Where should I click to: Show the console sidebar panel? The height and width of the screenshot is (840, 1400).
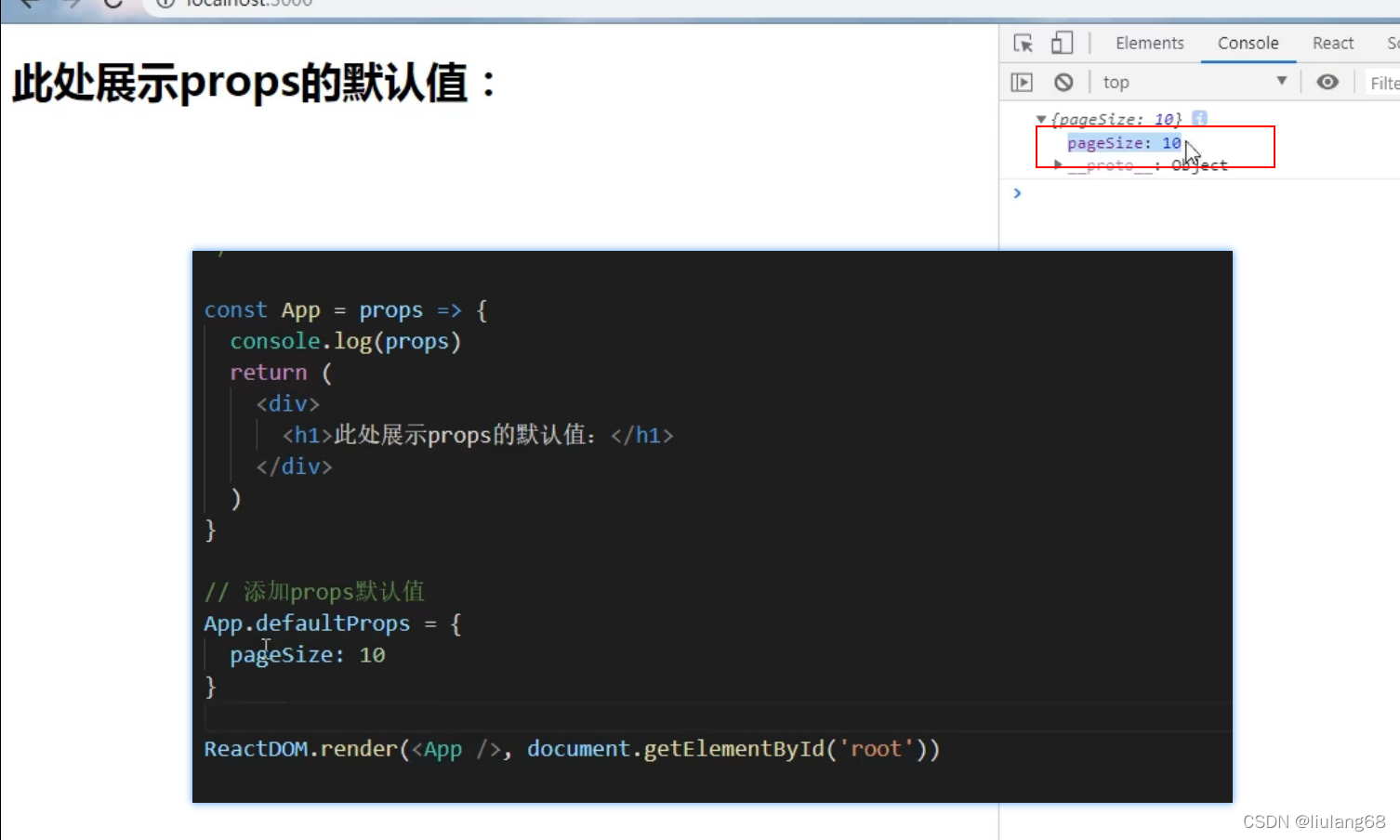[x=1022, y=83]
